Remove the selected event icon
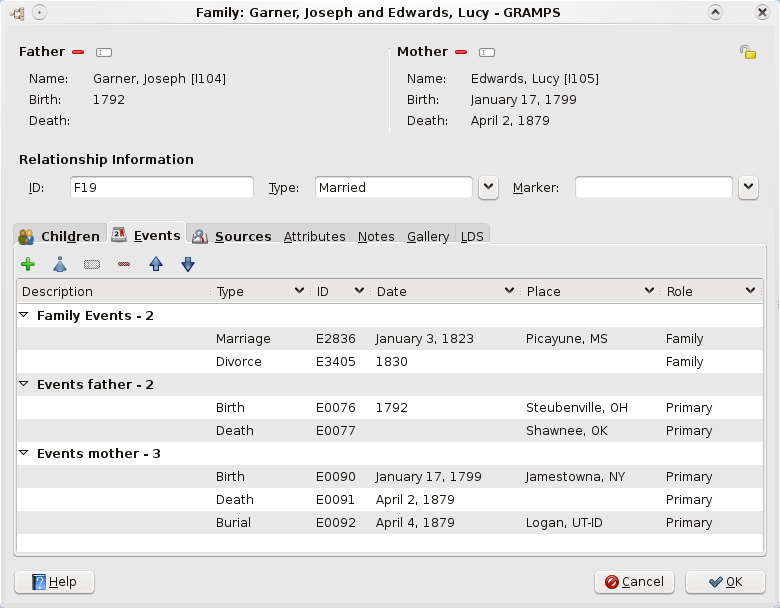 point(124,264)
